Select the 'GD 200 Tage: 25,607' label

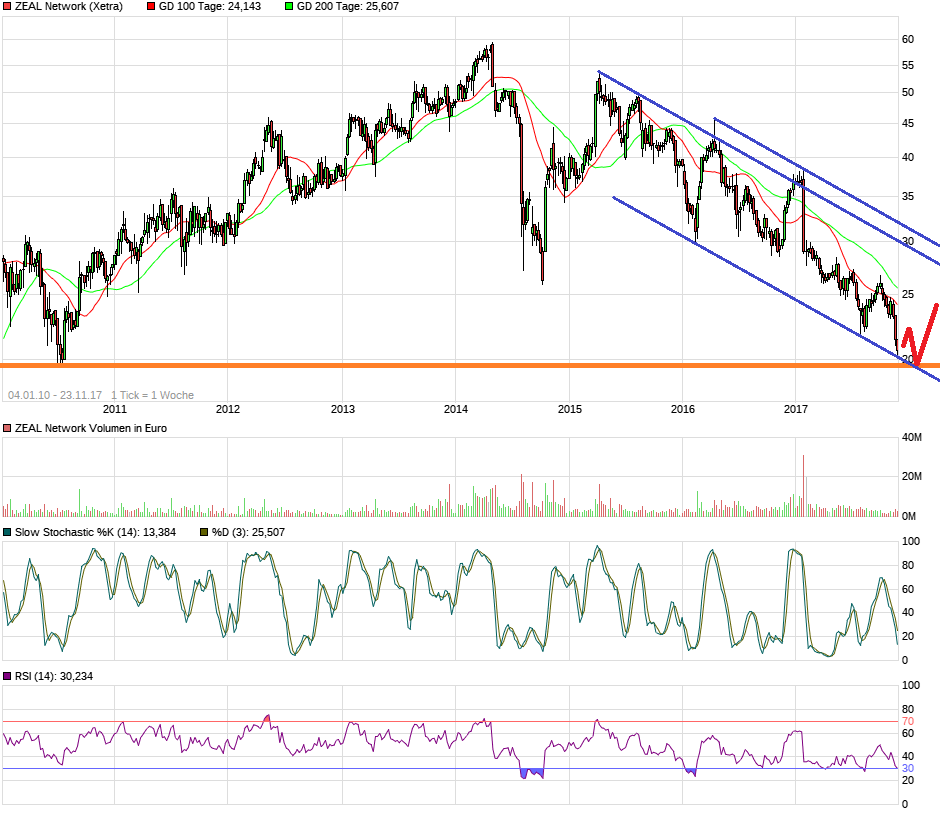pos(348,7)
